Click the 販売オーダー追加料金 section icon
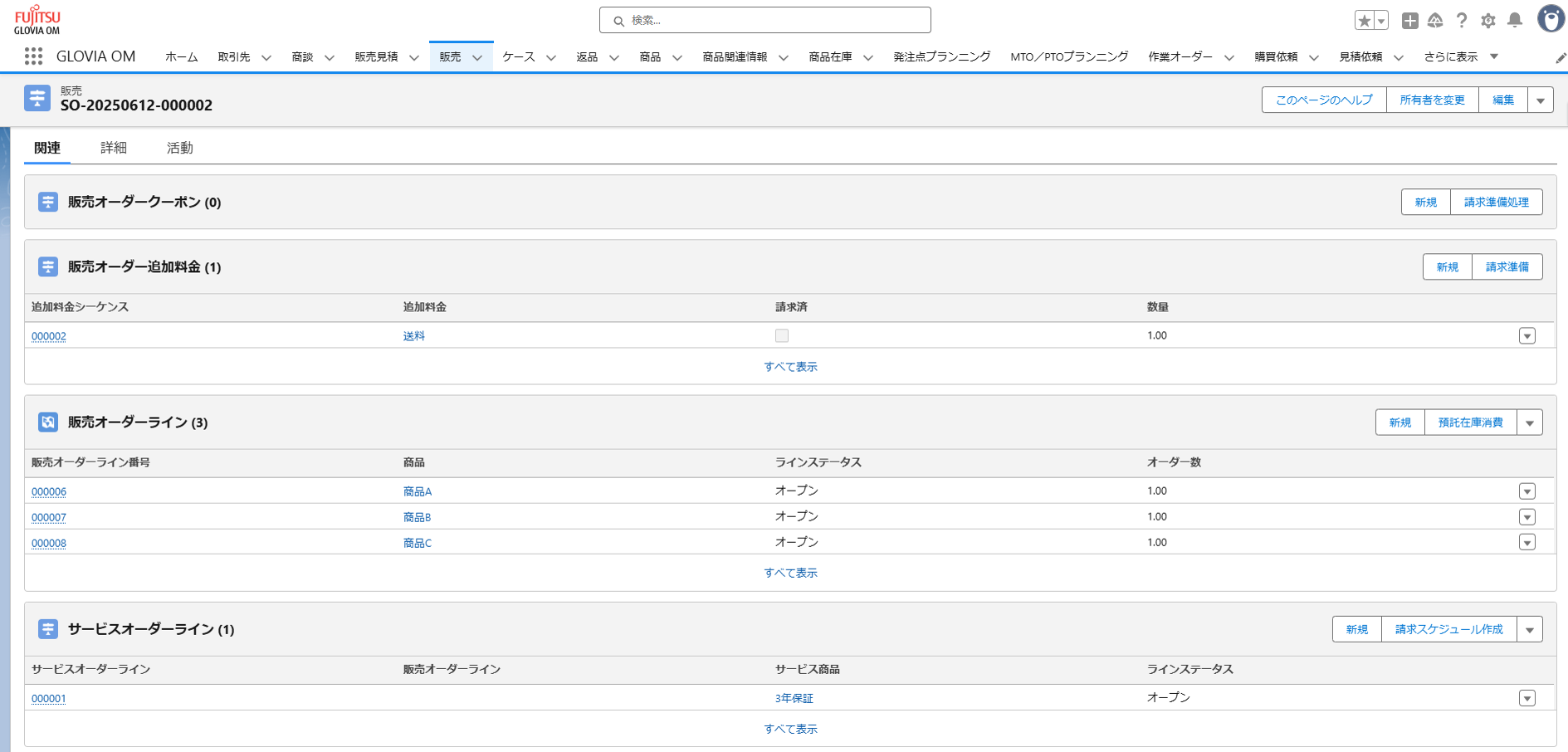 click(x=48, y=266)
